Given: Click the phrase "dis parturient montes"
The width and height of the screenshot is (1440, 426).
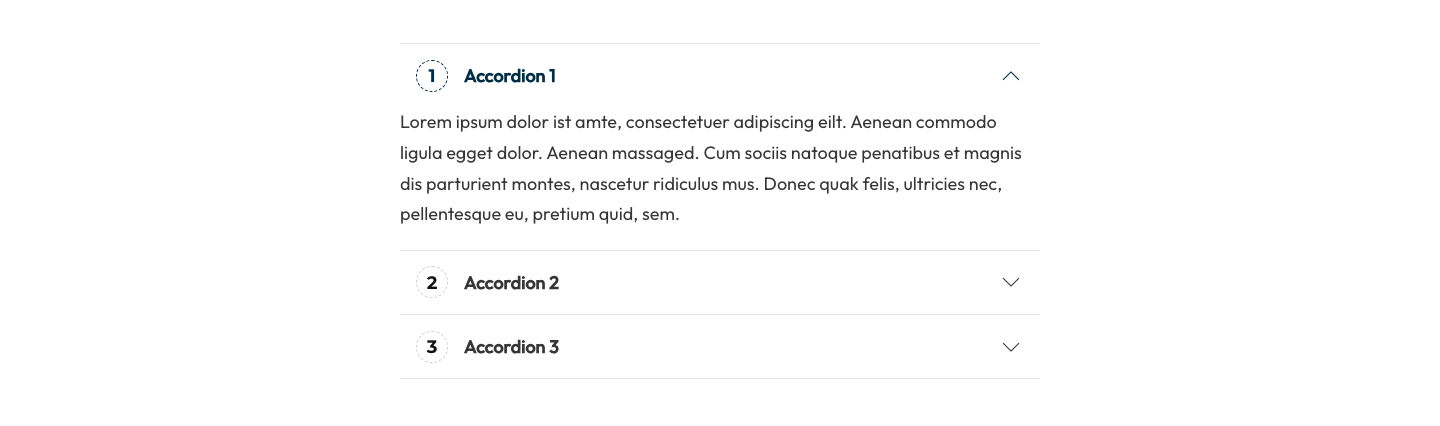Looking at the screenshot, I should pos(485,184).
